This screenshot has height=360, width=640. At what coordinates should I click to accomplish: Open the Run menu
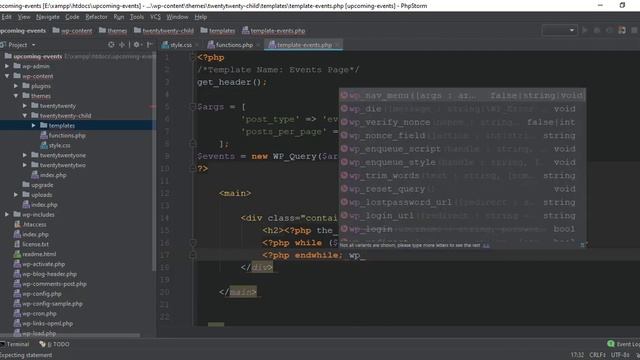tap(119, 17)
